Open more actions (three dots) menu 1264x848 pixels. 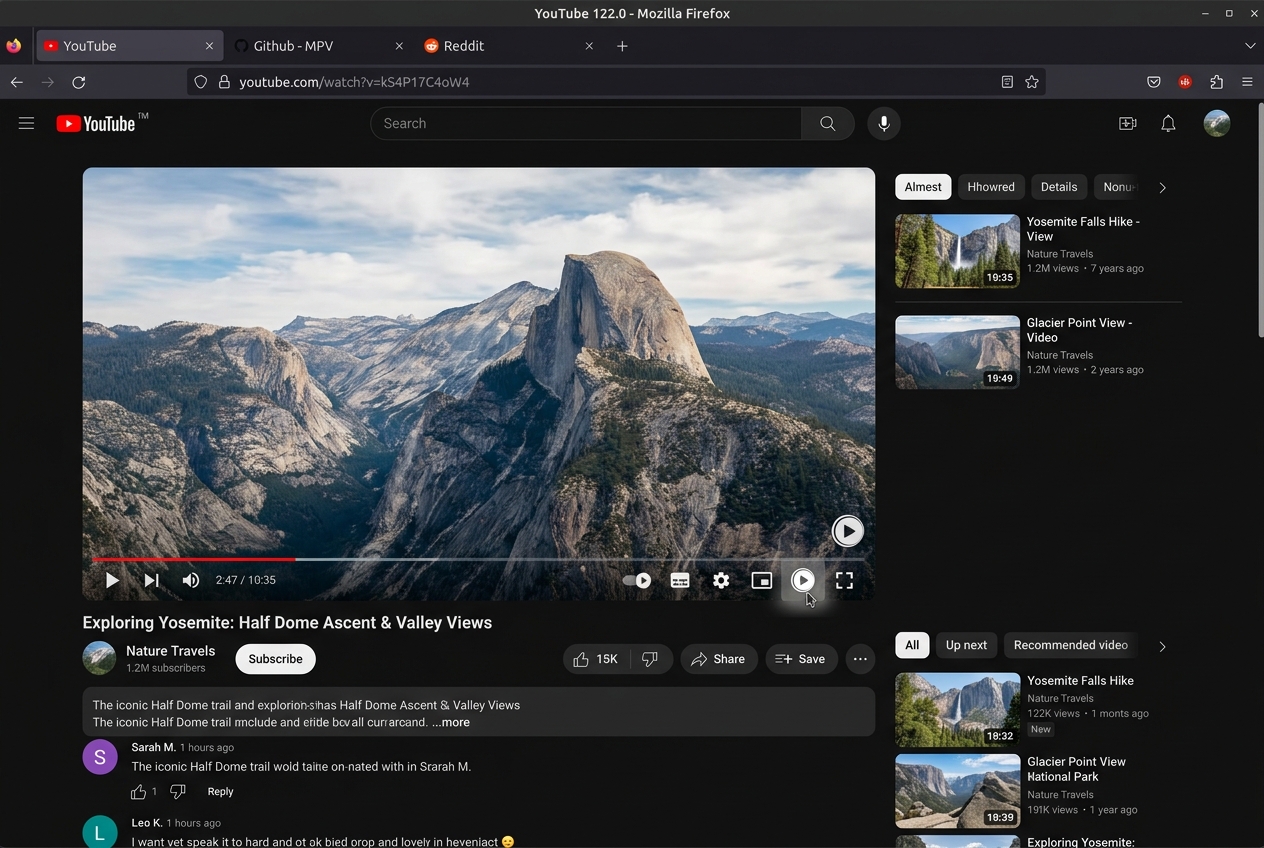point(860,659)
